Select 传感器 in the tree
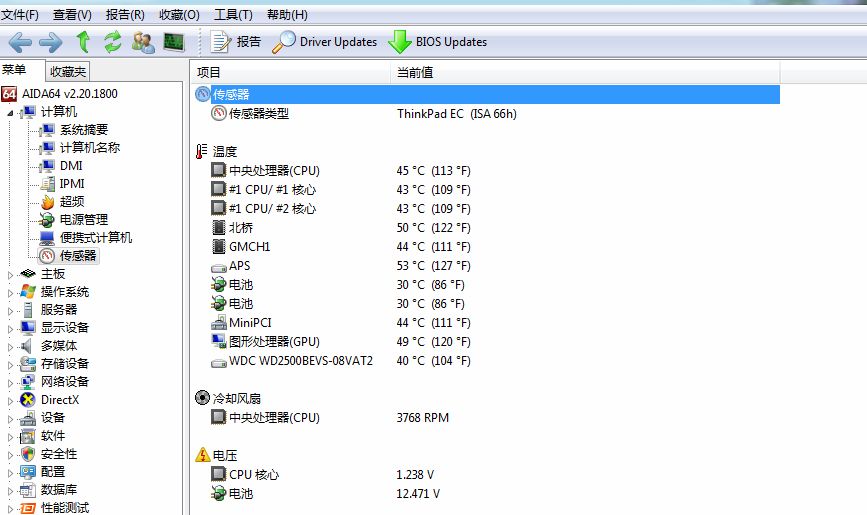This screenshot has height=515, width=867. 78,256
